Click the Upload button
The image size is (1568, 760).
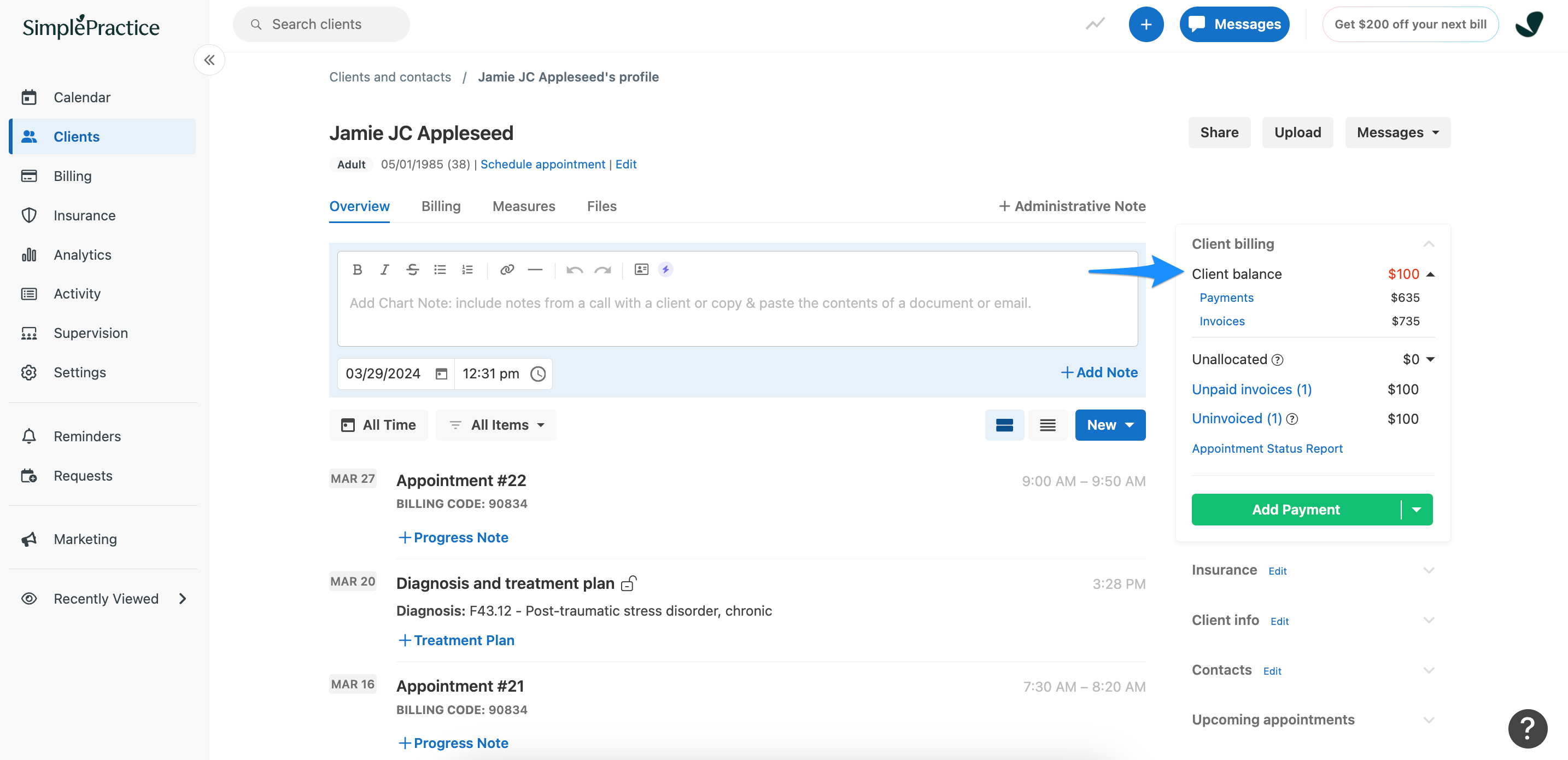[x=1297, y=132]
